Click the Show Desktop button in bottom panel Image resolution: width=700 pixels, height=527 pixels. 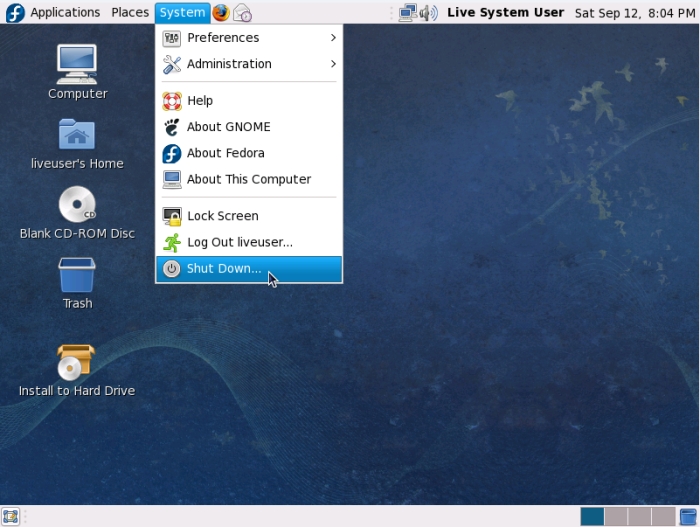tap(11, 516)
